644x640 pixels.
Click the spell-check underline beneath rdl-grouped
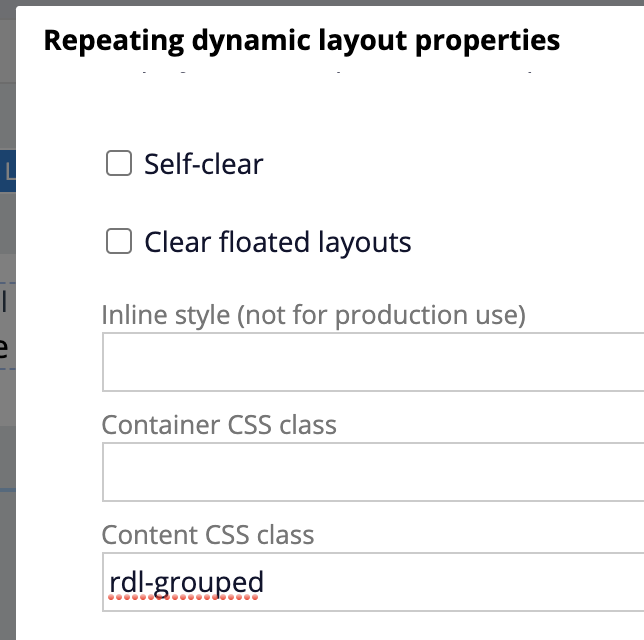coord(183,597)
